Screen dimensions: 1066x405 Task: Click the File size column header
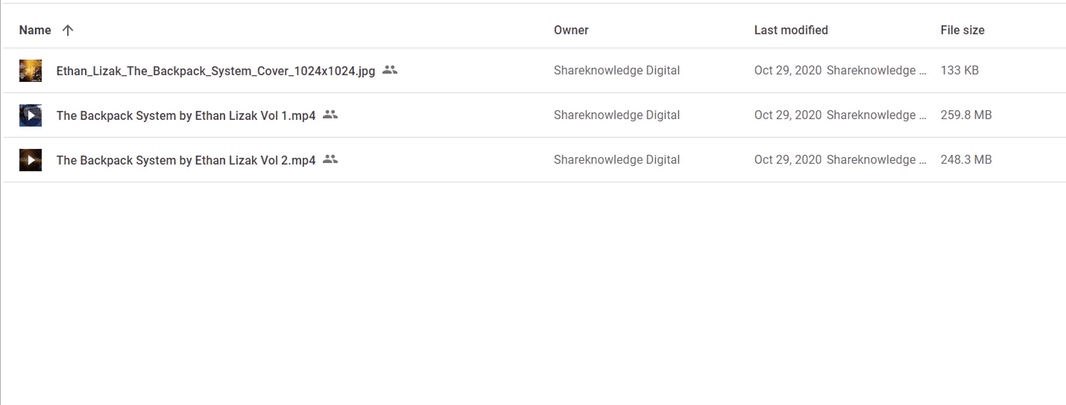pos(962,30)
